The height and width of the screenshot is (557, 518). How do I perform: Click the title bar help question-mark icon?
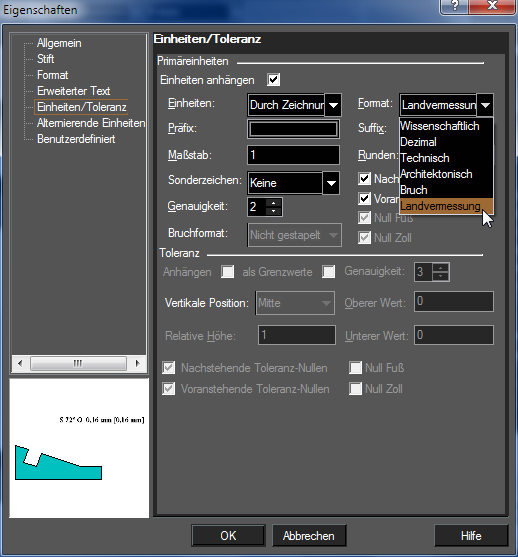pyautogui.click(x=455, y=6)
